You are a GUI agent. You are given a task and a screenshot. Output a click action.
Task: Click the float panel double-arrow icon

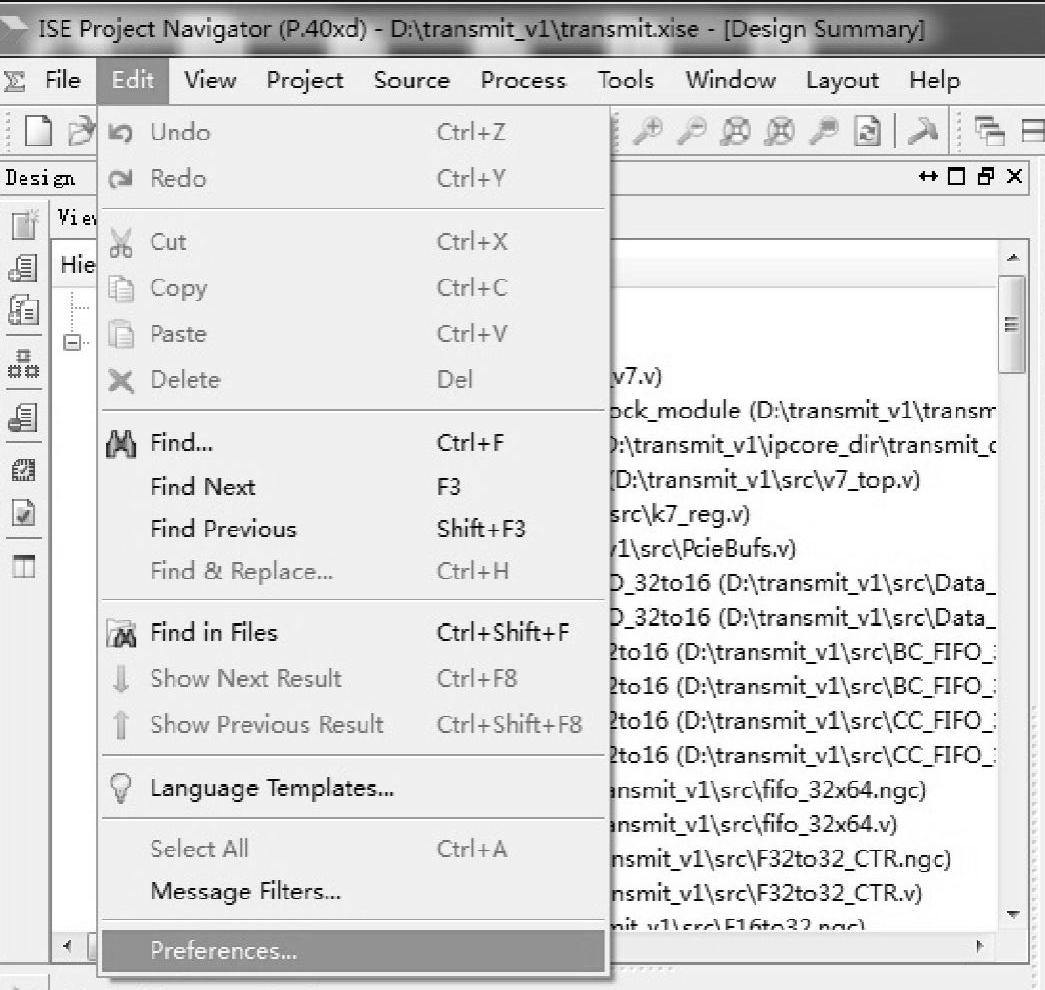(x=928, y=177)
